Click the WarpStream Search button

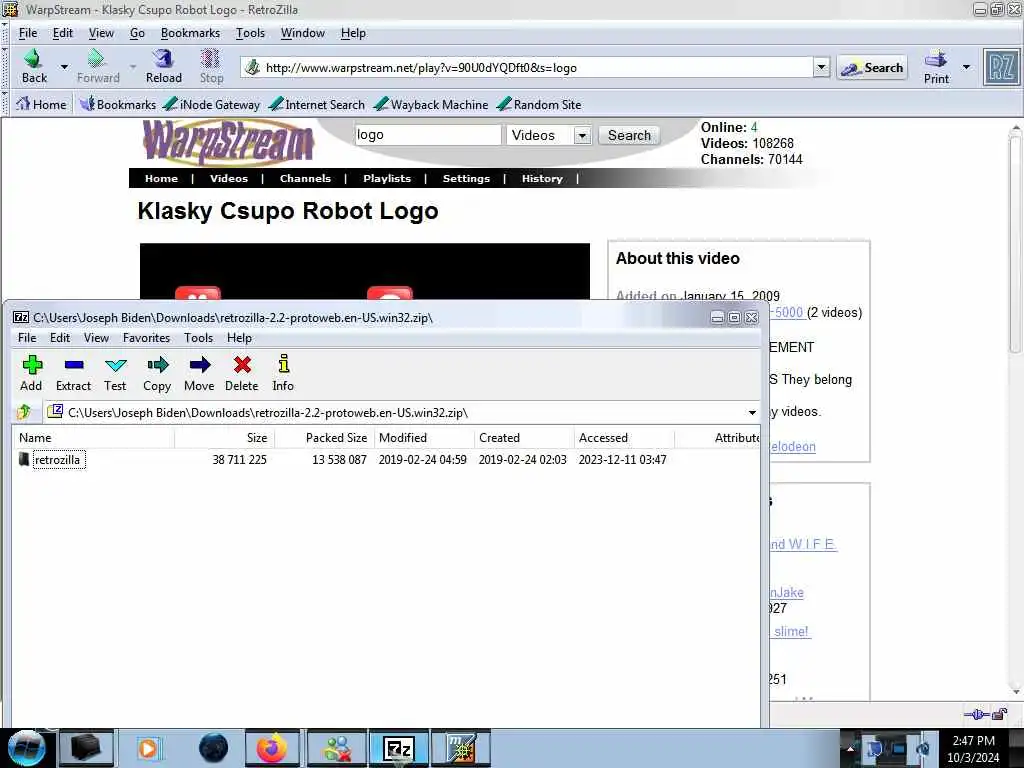click(629, 135)
